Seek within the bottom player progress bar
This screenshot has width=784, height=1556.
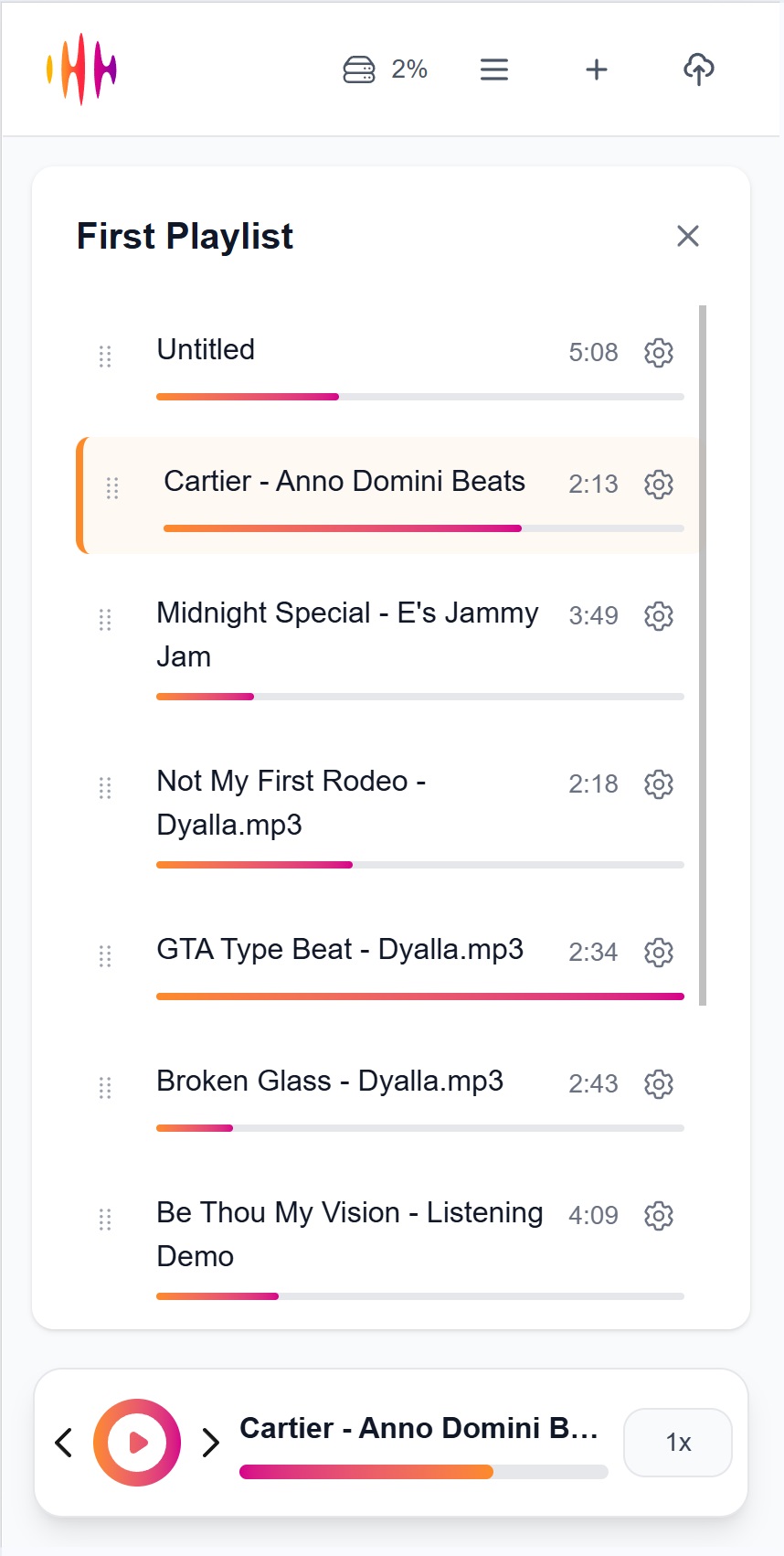click(423, 1472)
